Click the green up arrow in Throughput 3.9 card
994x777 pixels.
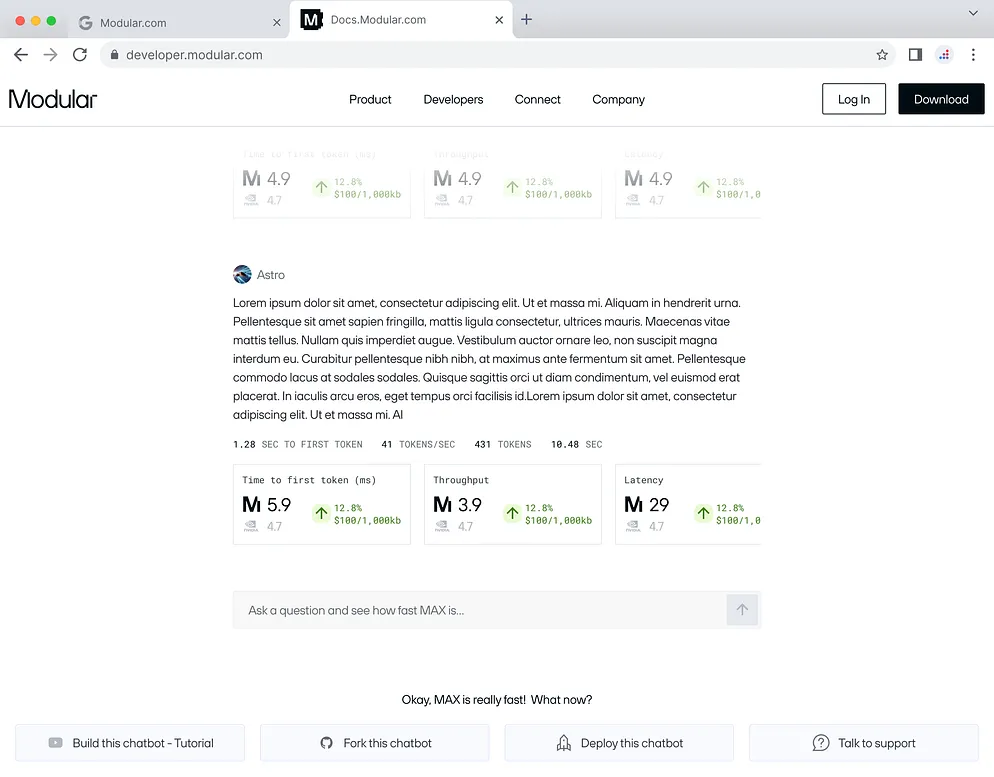point(512,513)
